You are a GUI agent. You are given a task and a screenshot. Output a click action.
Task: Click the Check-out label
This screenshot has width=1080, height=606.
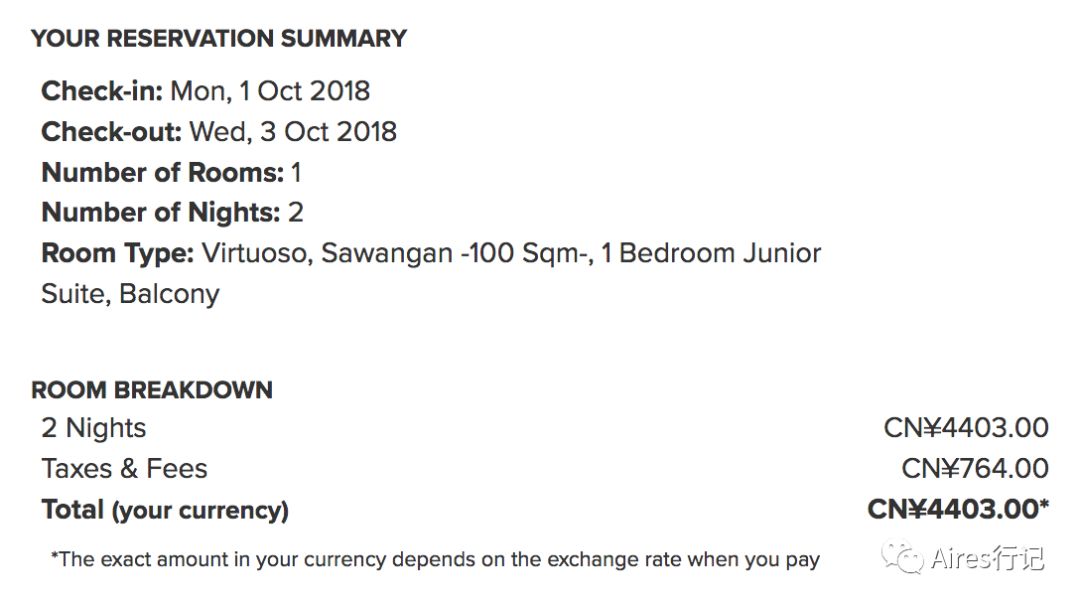click(x=112, y=132)
